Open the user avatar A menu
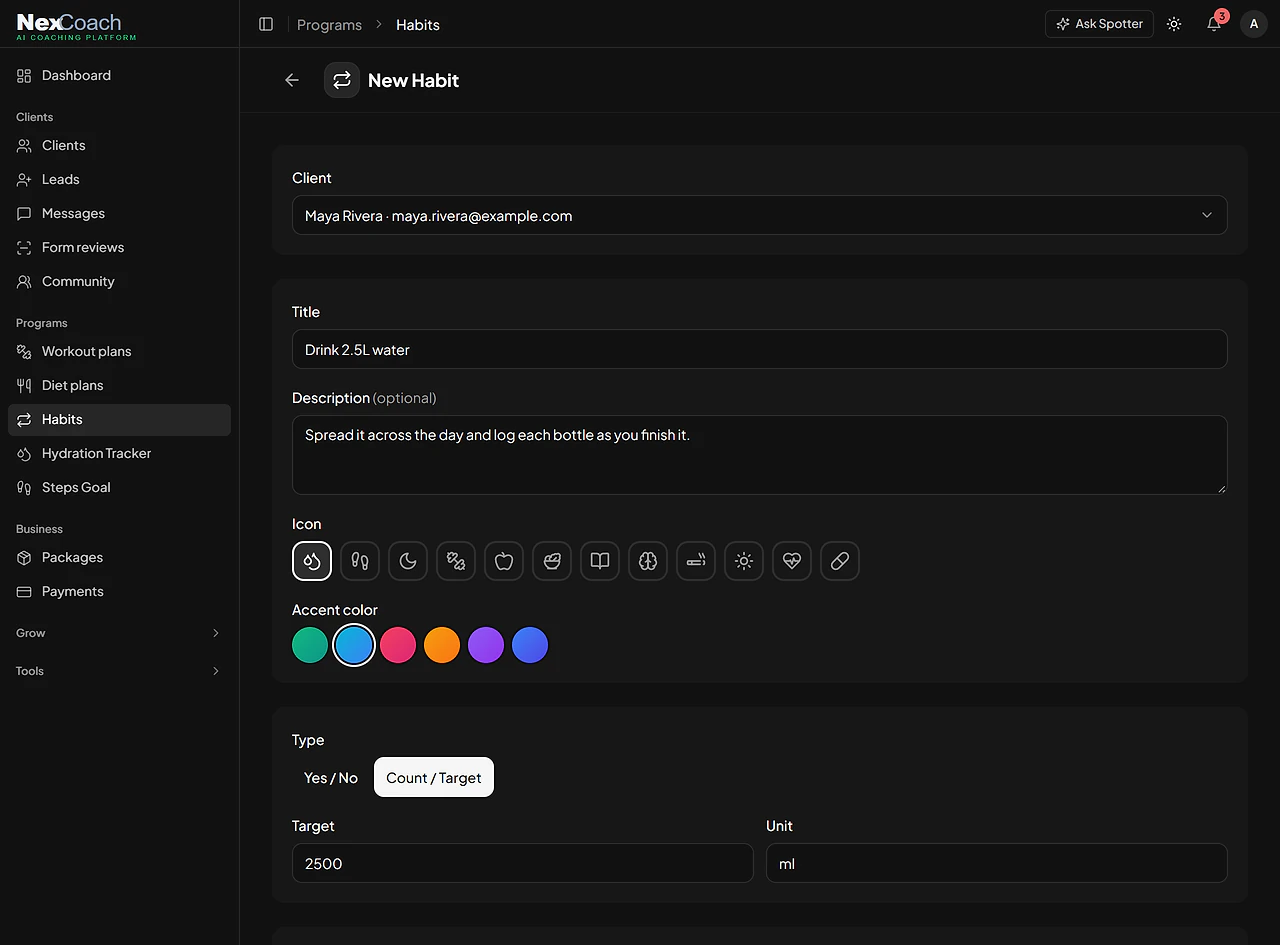The image size is (1280, 945). (1254, 24)
